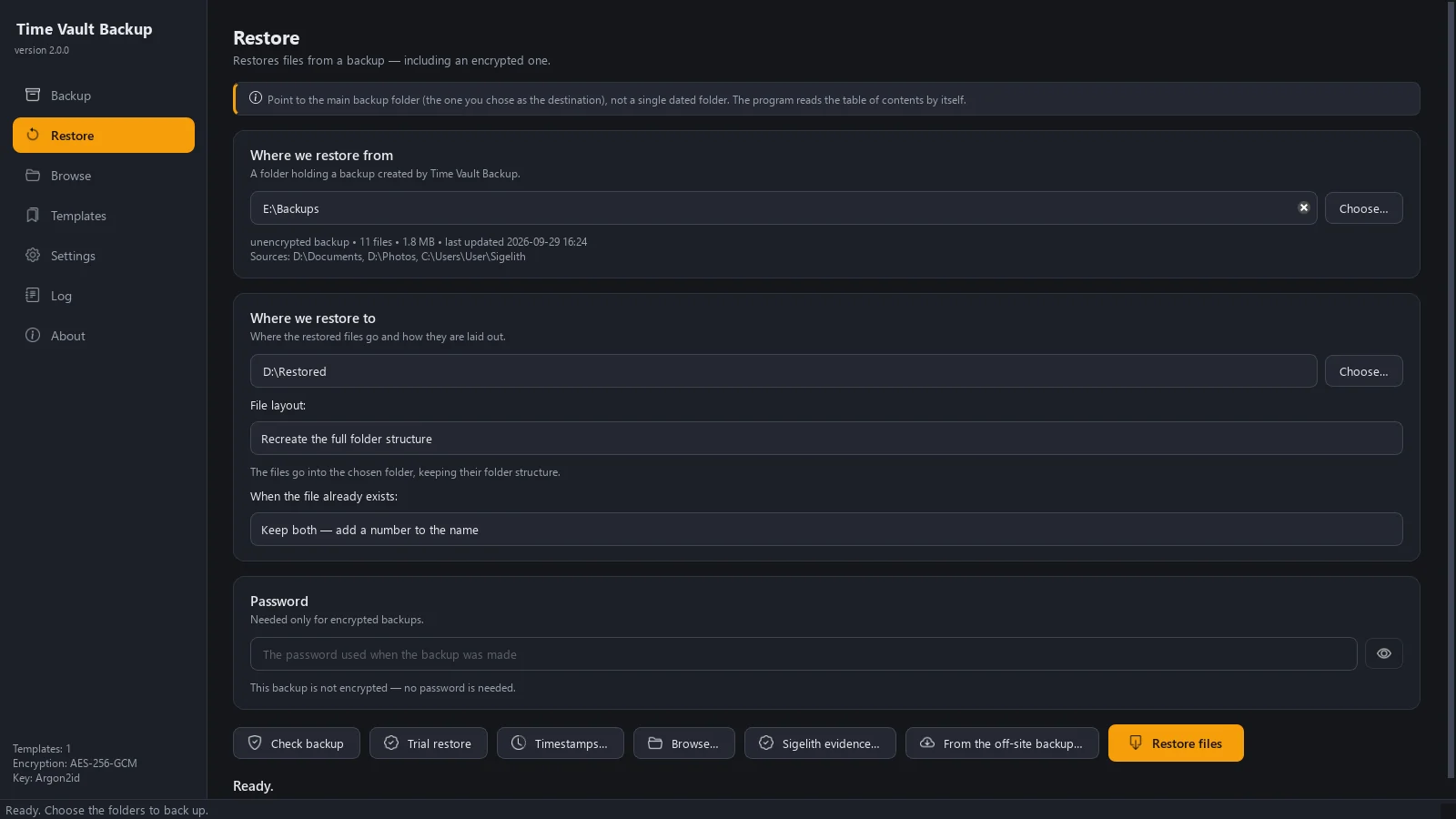Screen dimensions: 1456x819
Task: Open the About page in the sidebar
Action: point(104,336)
